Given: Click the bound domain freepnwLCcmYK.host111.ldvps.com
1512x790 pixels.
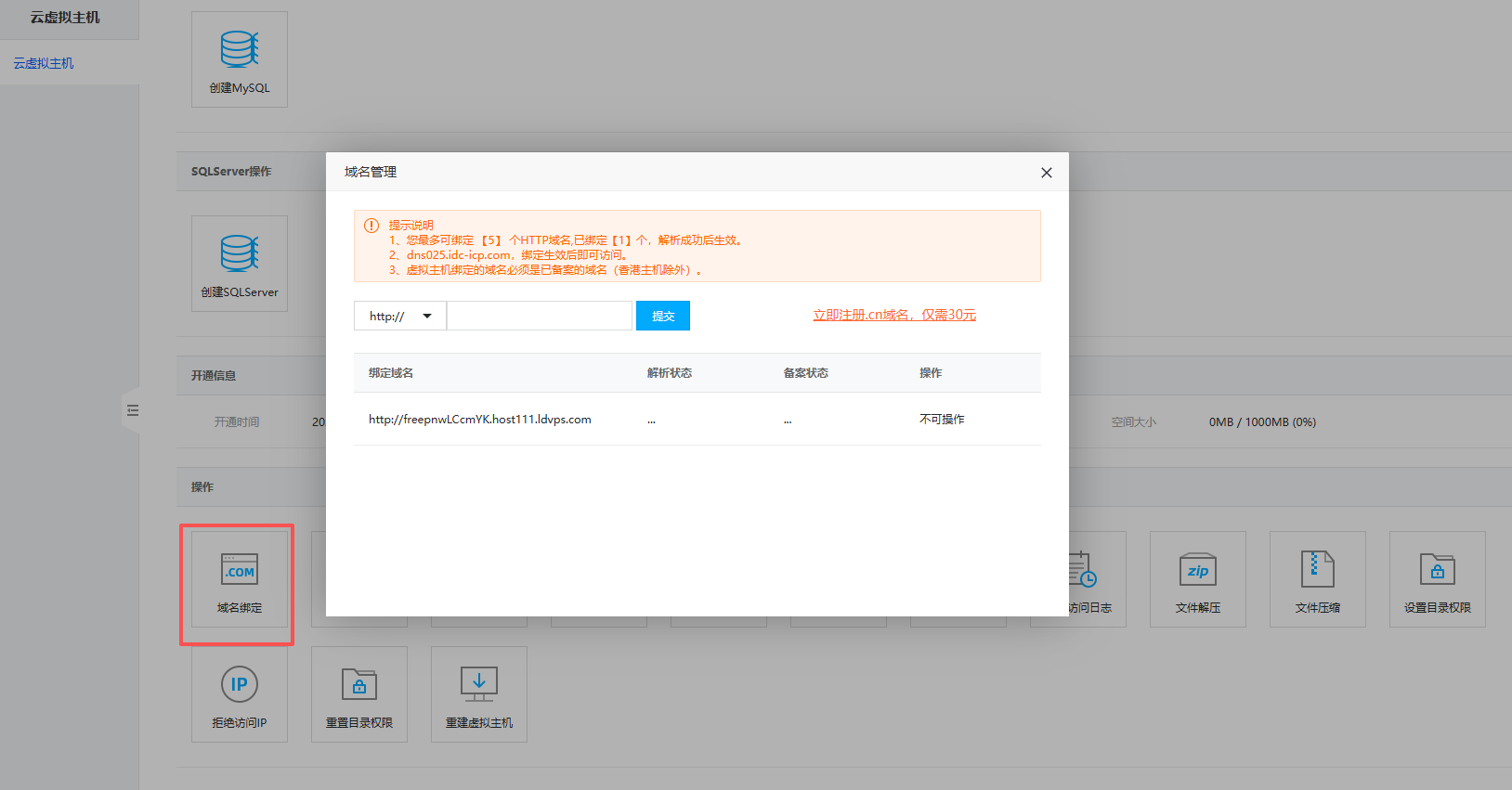Looking at the screenshot, I should click(479, 420).
